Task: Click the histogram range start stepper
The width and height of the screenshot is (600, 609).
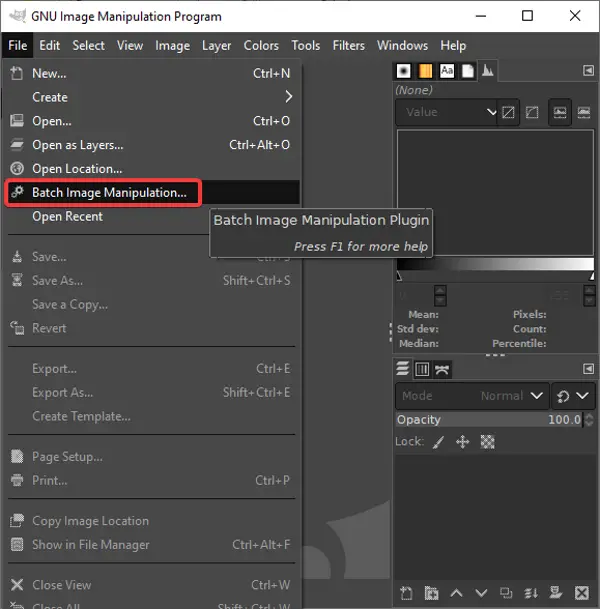Action: tap(440, 296)
